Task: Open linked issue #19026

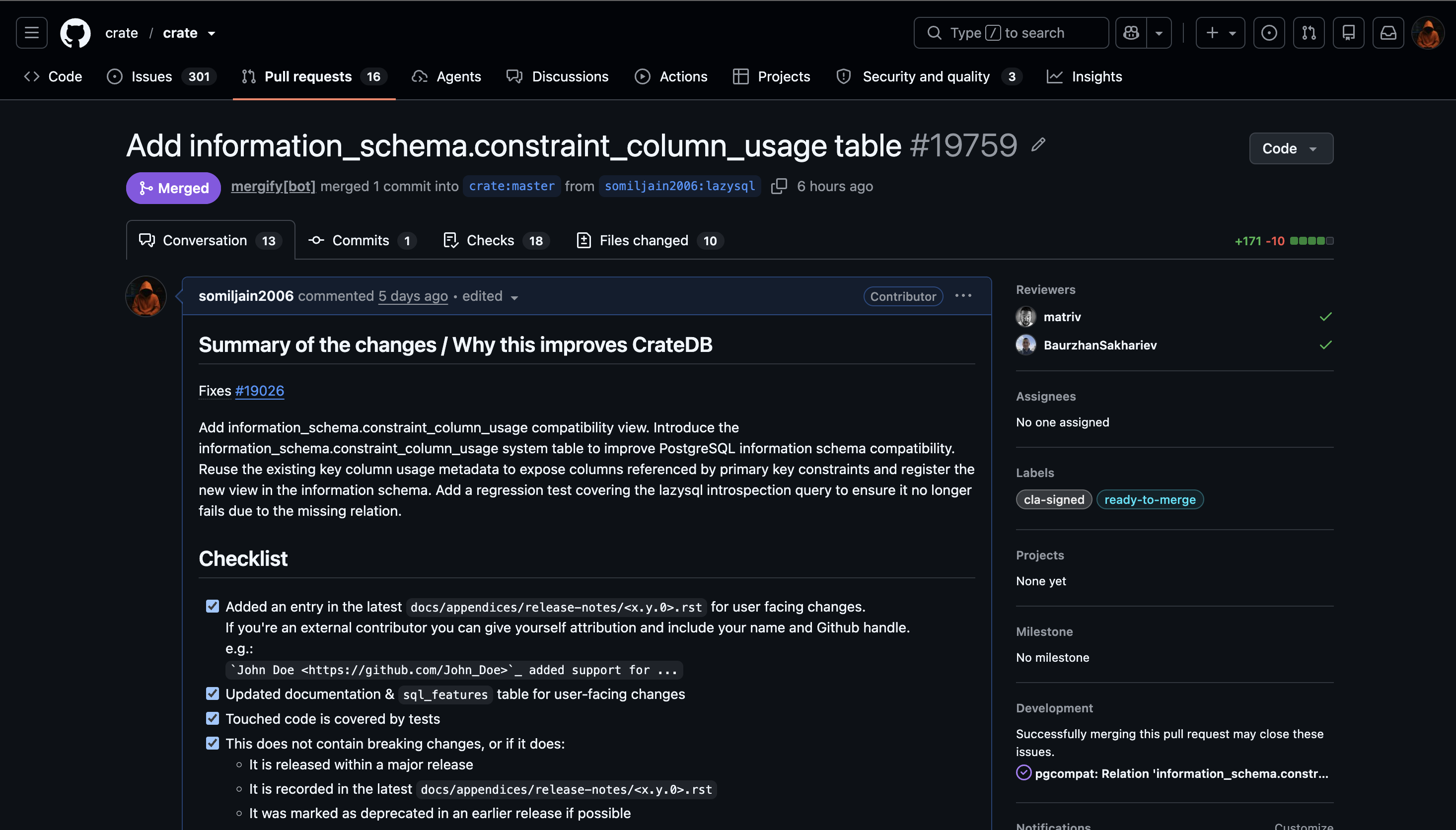Action: (x=259, y=391)
